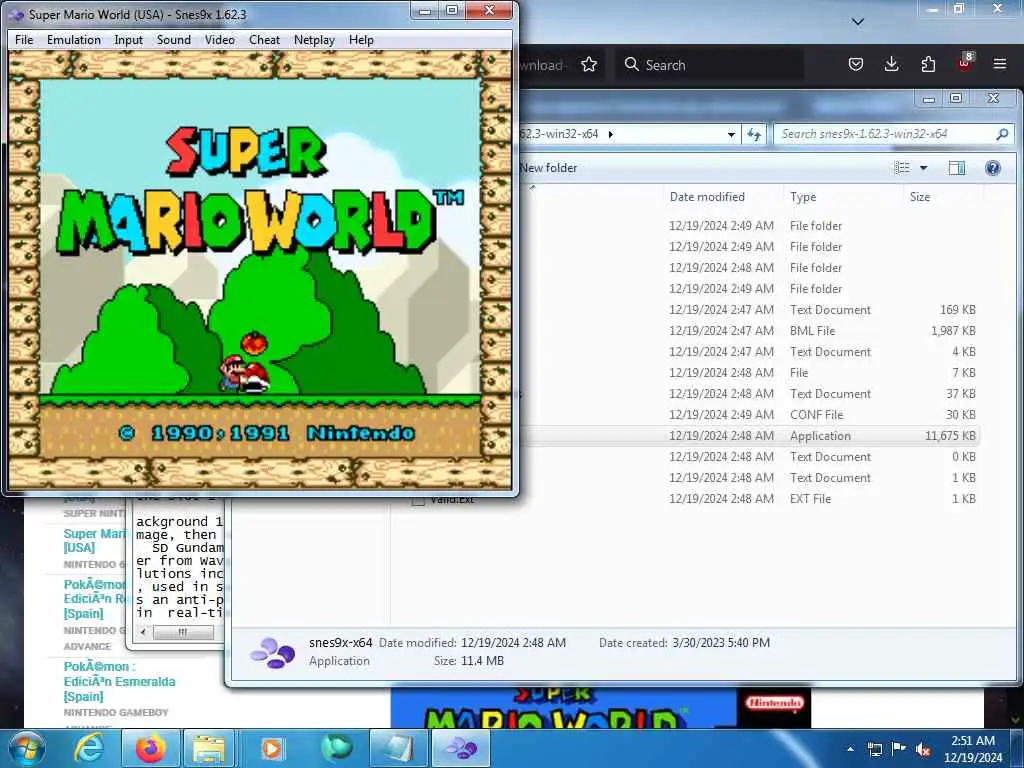Open the Emulation menu
The height and width of the screenshot is (768, 1024).
tap(74, 40)
